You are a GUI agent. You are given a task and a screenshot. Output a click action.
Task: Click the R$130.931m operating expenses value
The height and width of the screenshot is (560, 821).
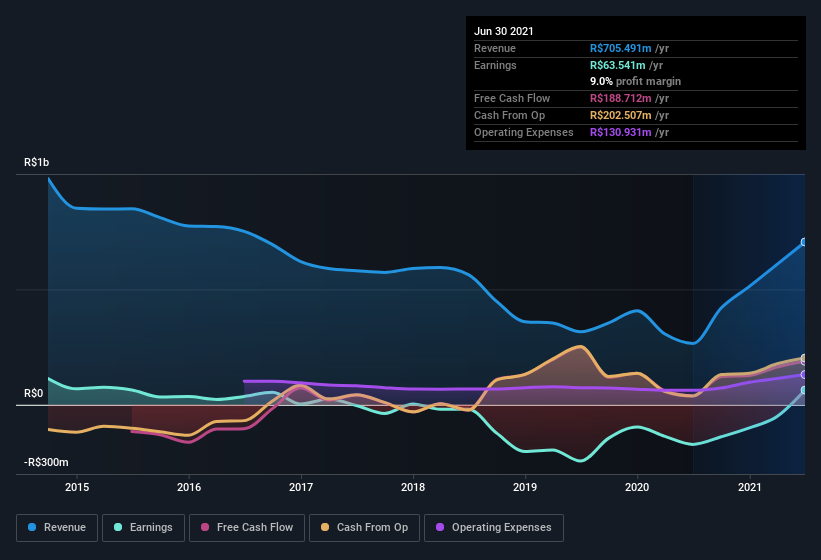tap(620, 132)
